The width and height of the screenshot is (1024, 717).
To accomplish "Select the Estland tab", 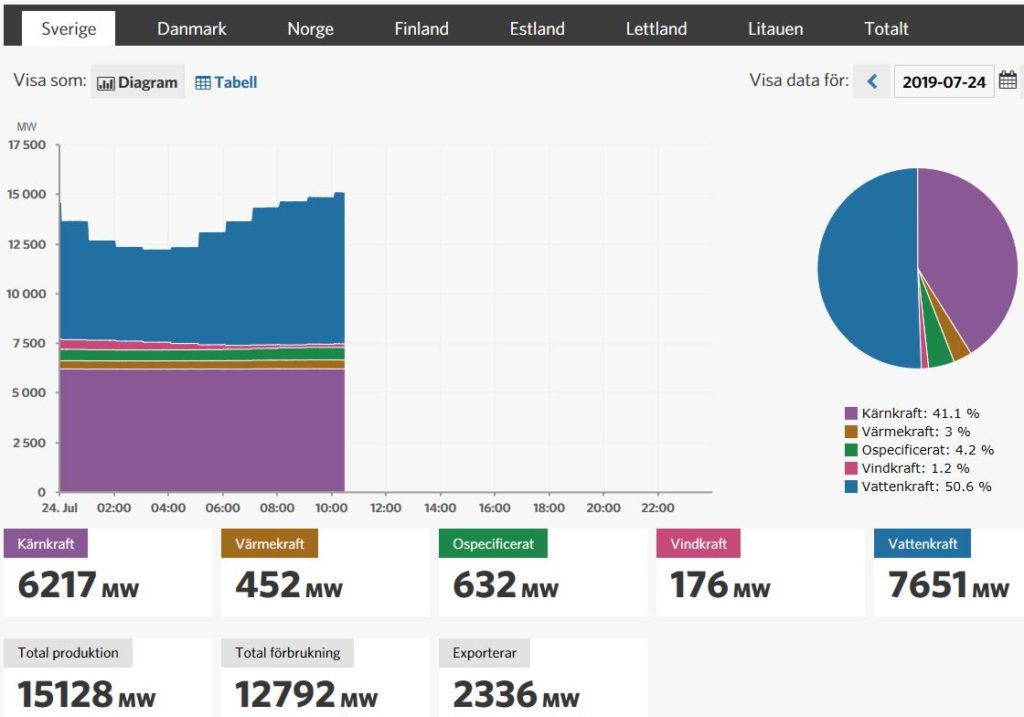I will (x=537, y=29).
